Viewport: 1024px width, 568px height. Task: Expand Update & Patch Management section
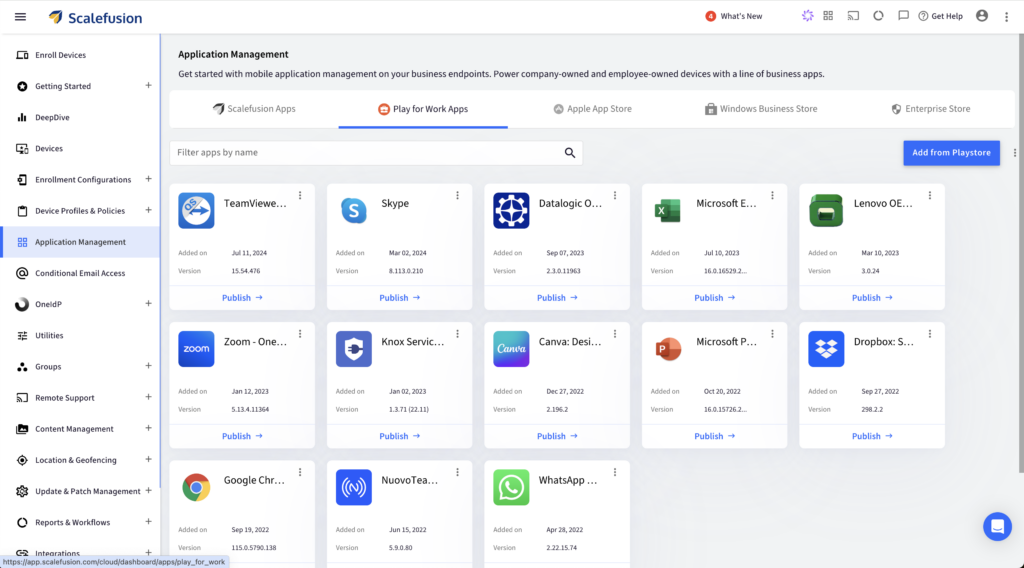point(148,490)
